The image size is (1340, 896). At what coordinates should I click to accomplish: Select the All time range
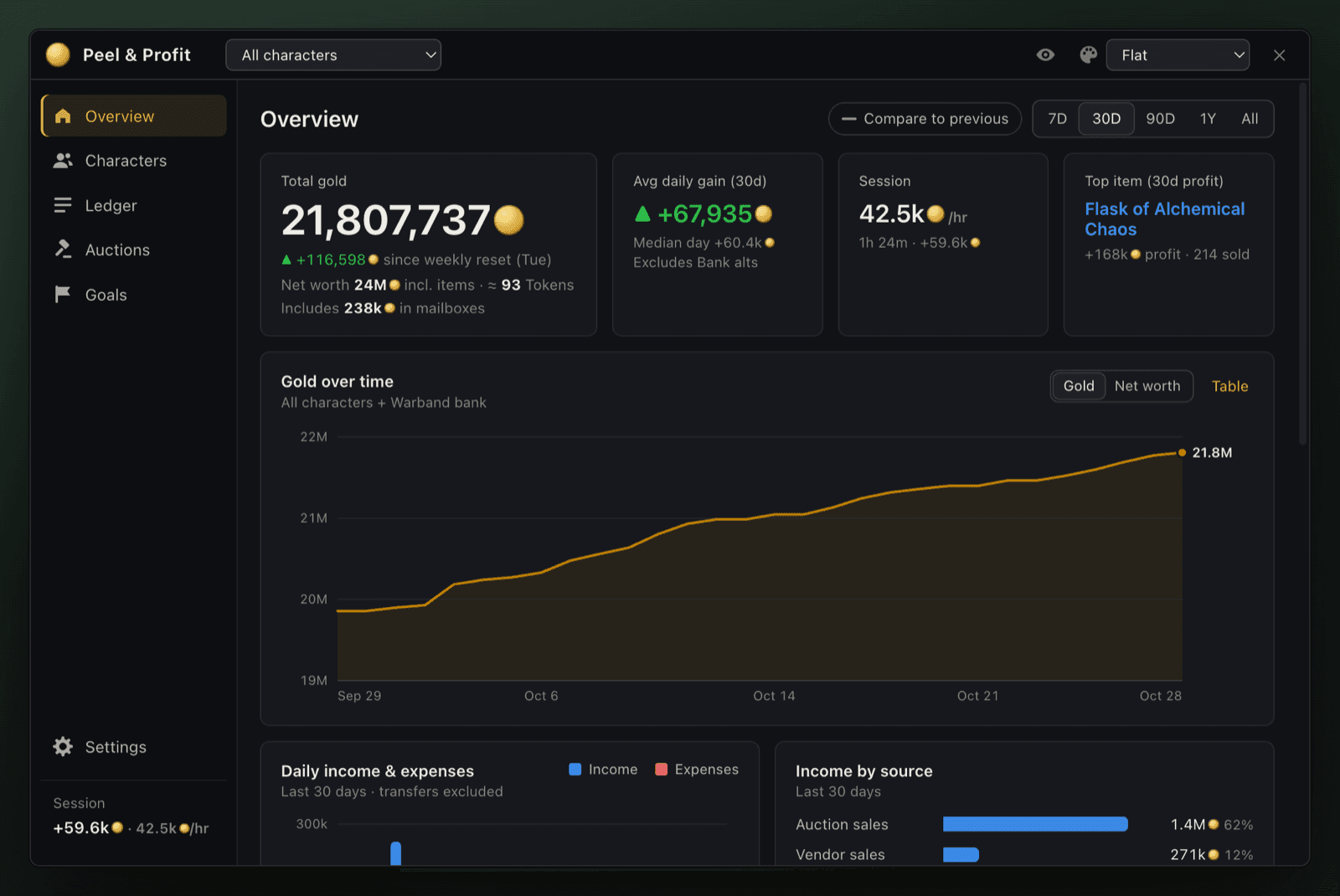click(x=1250, y=119)
